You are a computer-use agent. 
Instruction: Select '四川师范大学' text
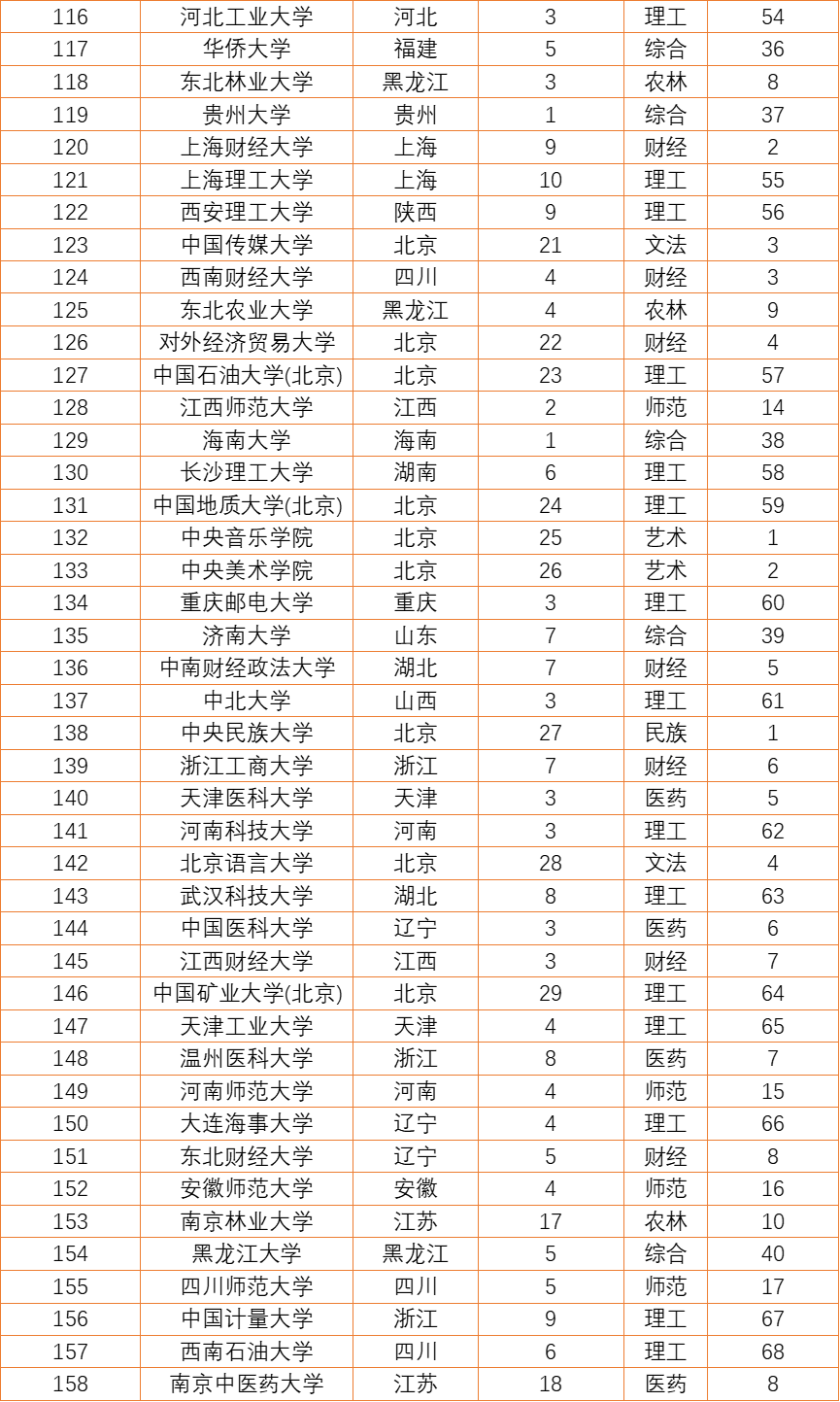pos(247,1286)
